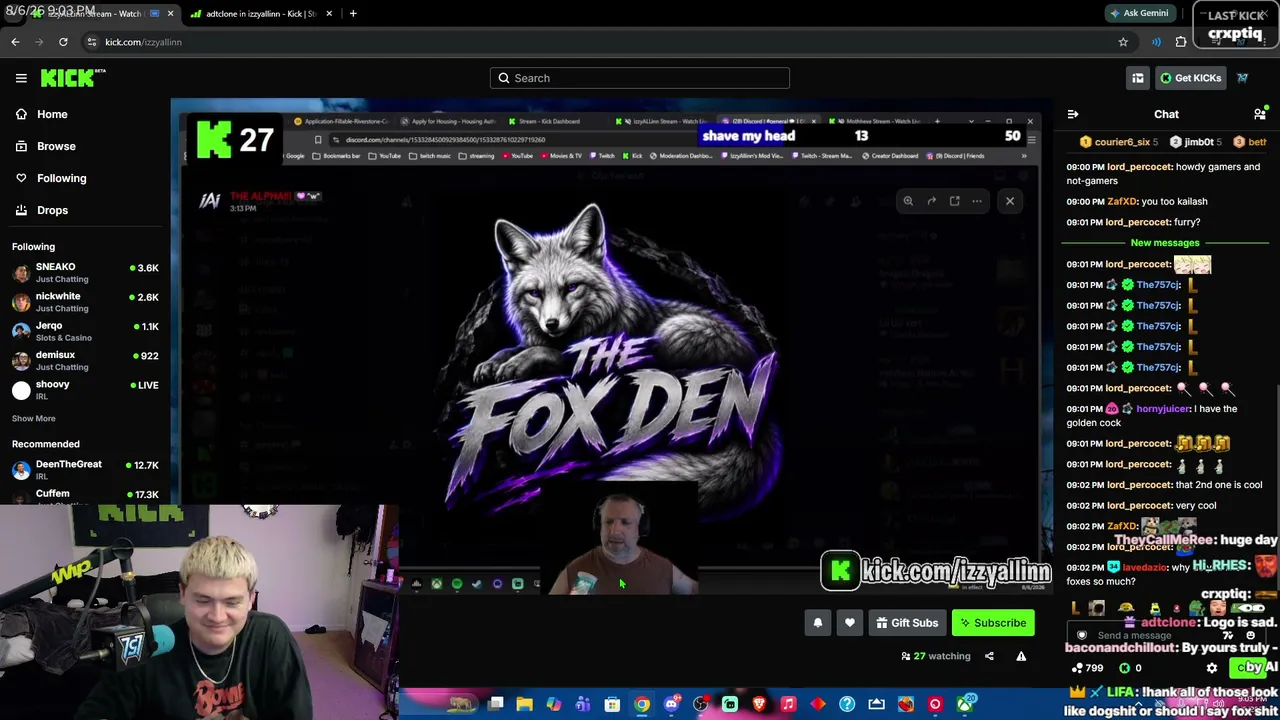Open the chat users list icon

(x=1260, y=115)
